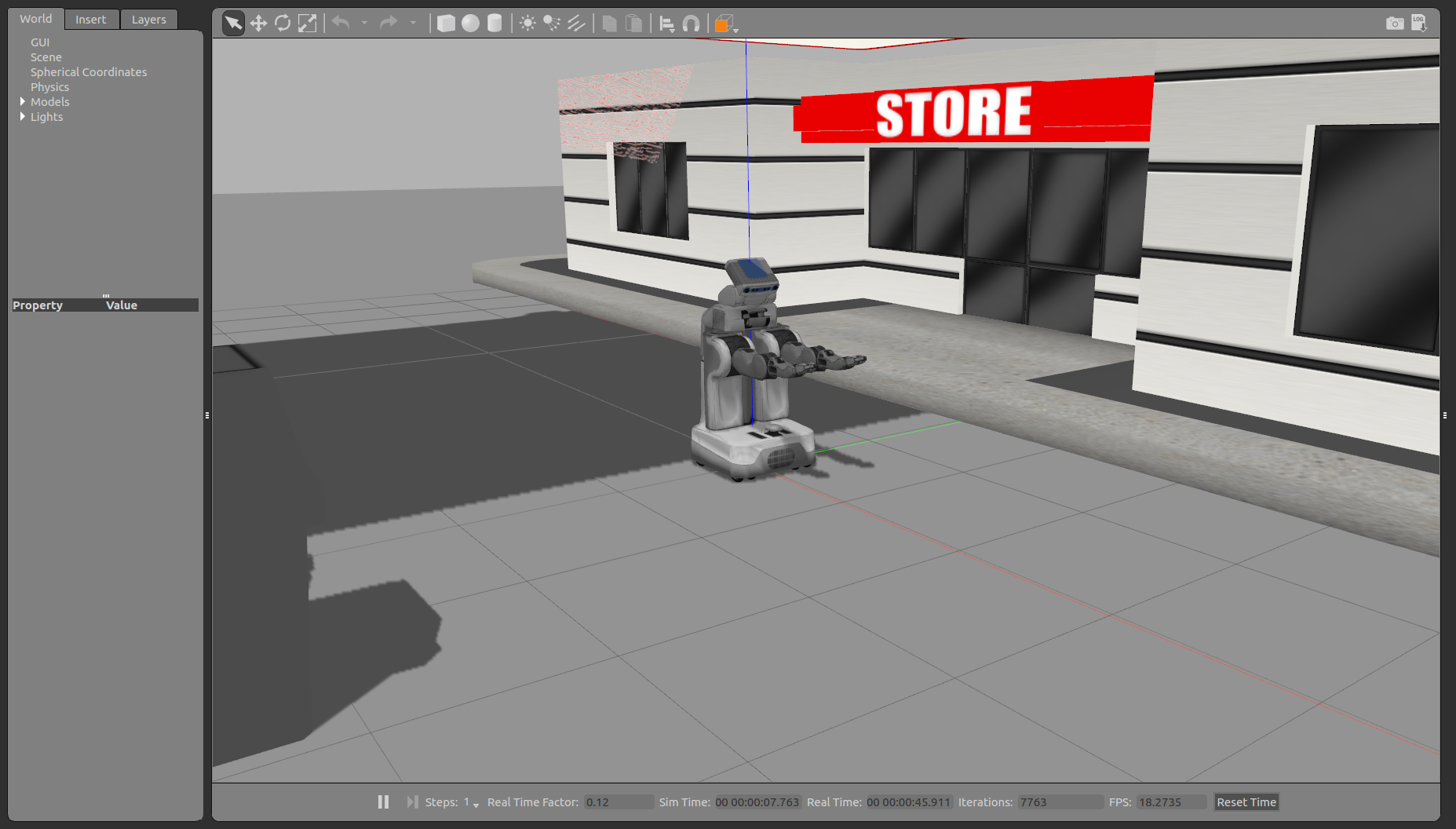Take a screenshot with camera icon
The width and height of the screenshot is (1456, 829).
click(x=1394, y=24)
